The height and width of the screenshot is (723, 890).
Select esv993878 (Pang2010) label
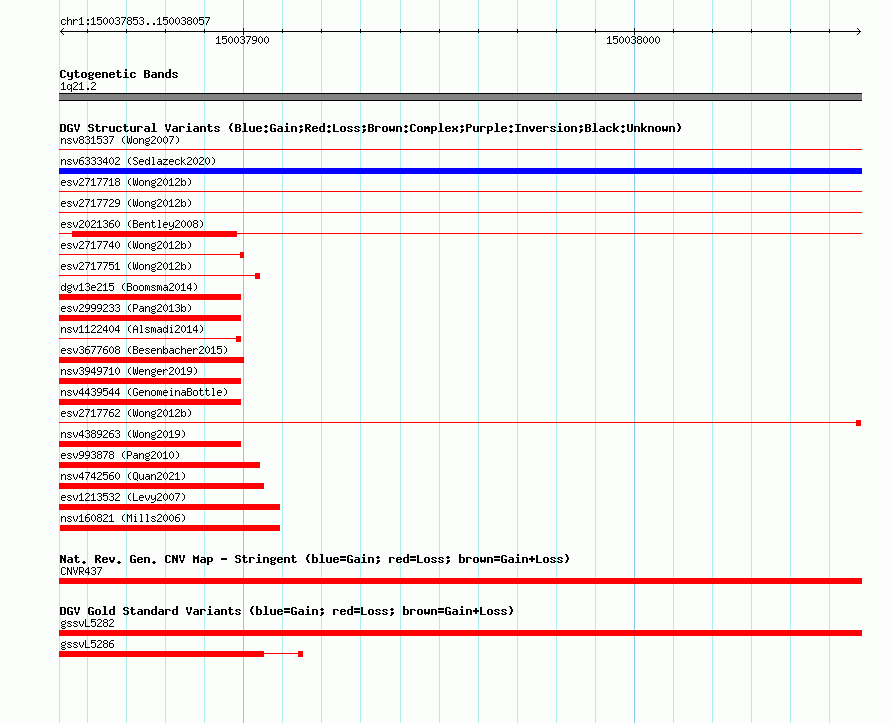tap(120, 455)
